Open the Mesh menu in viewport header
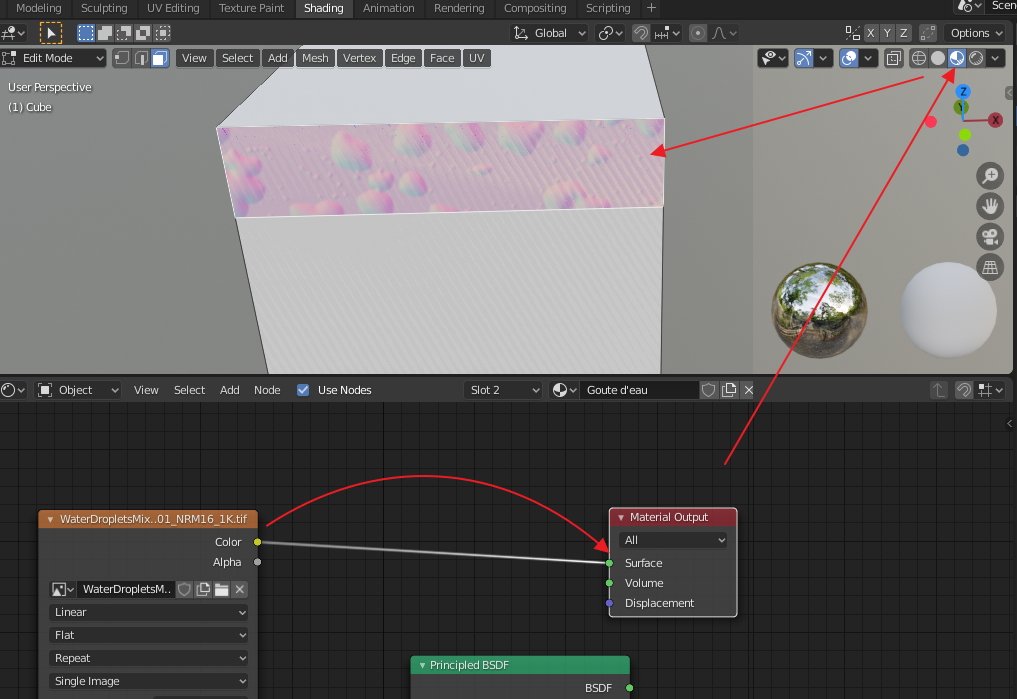1017x699 pixels. pos(315,58)
